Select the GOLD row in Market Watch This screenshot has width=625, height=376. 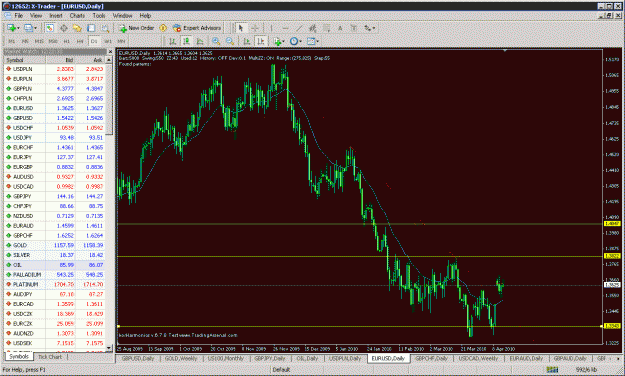pyautogui.click(x=55, y=245)
